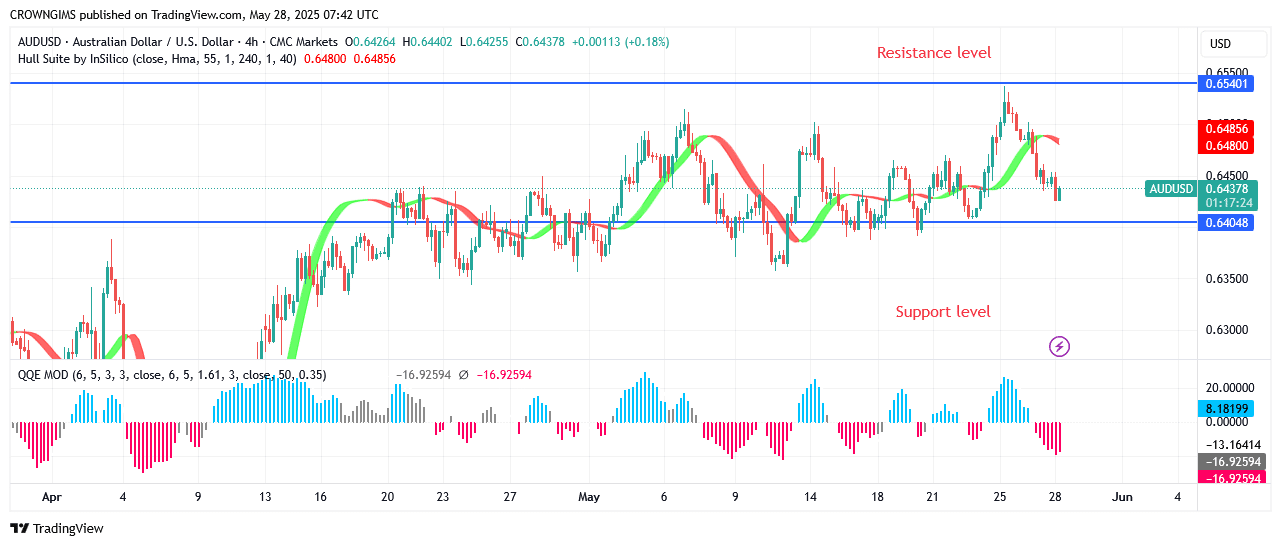Click the '28' date on time axis

pos(1056,497)
